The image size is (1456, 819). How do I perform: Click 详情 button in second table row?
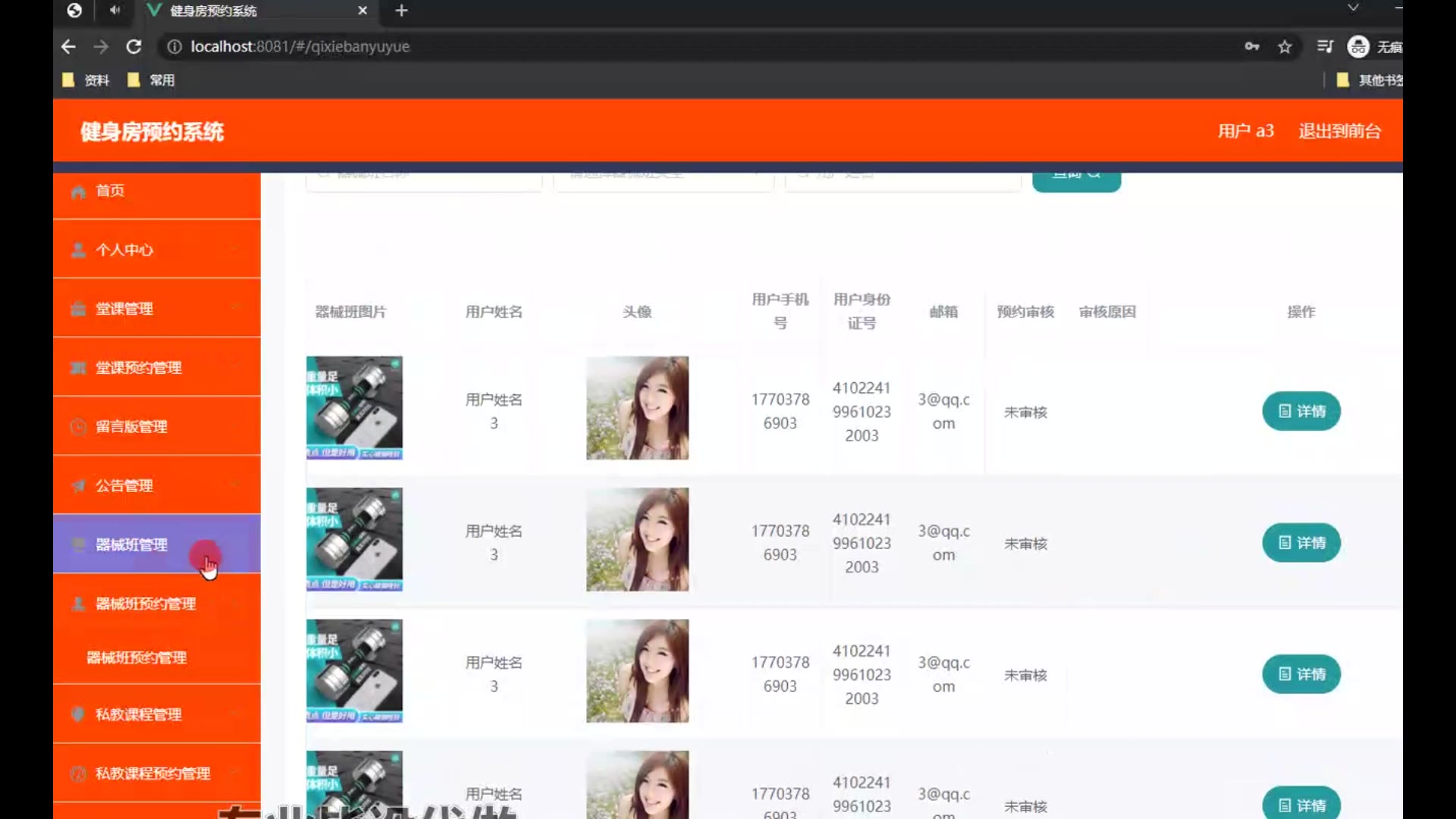[1301, 543]
